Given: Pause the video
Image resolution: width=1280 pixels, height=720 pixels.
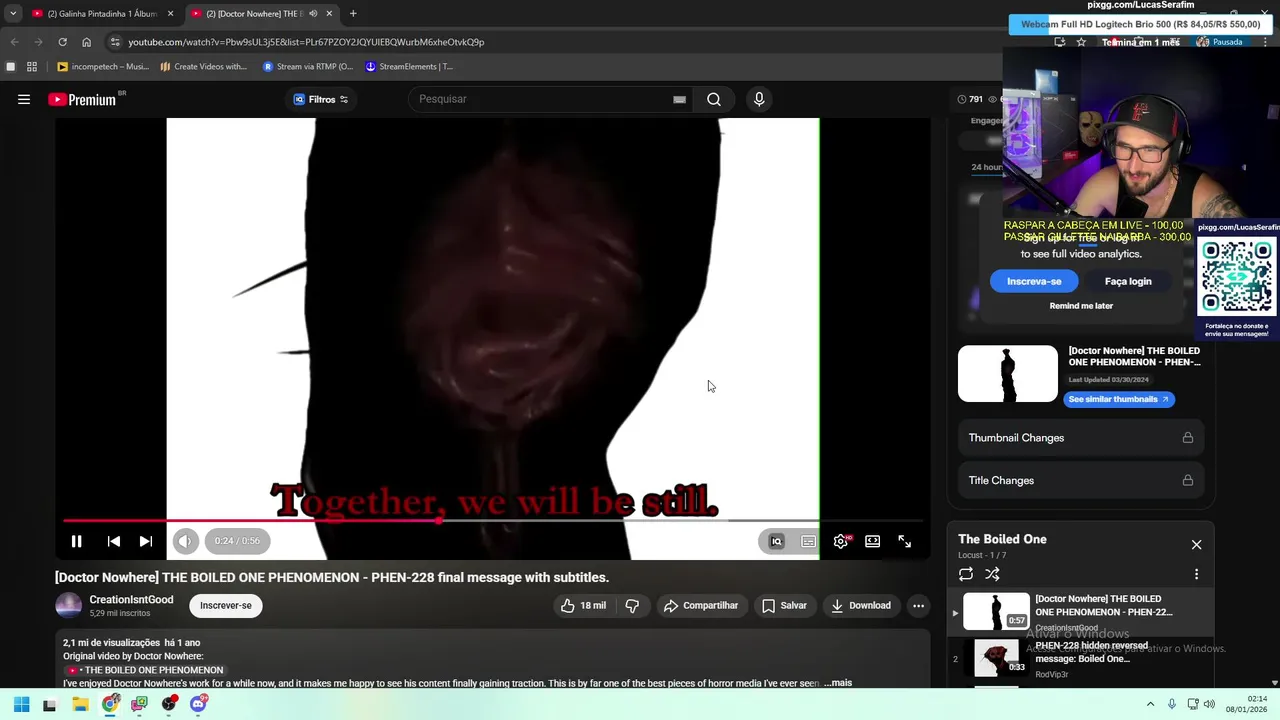Looking at the screenshot, I should pyautogui.click(x=76, y=541).
